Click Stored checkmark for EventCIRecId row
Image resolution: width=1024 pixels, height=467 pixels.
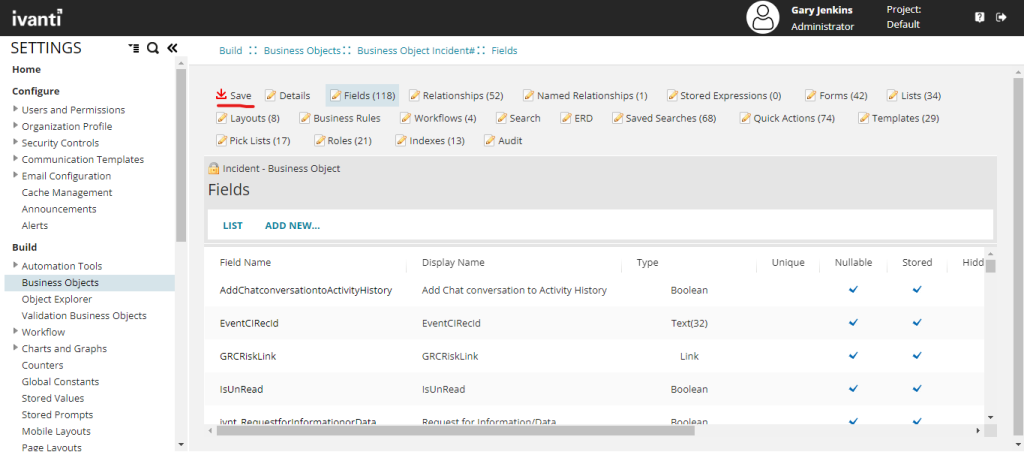[917, 323]
